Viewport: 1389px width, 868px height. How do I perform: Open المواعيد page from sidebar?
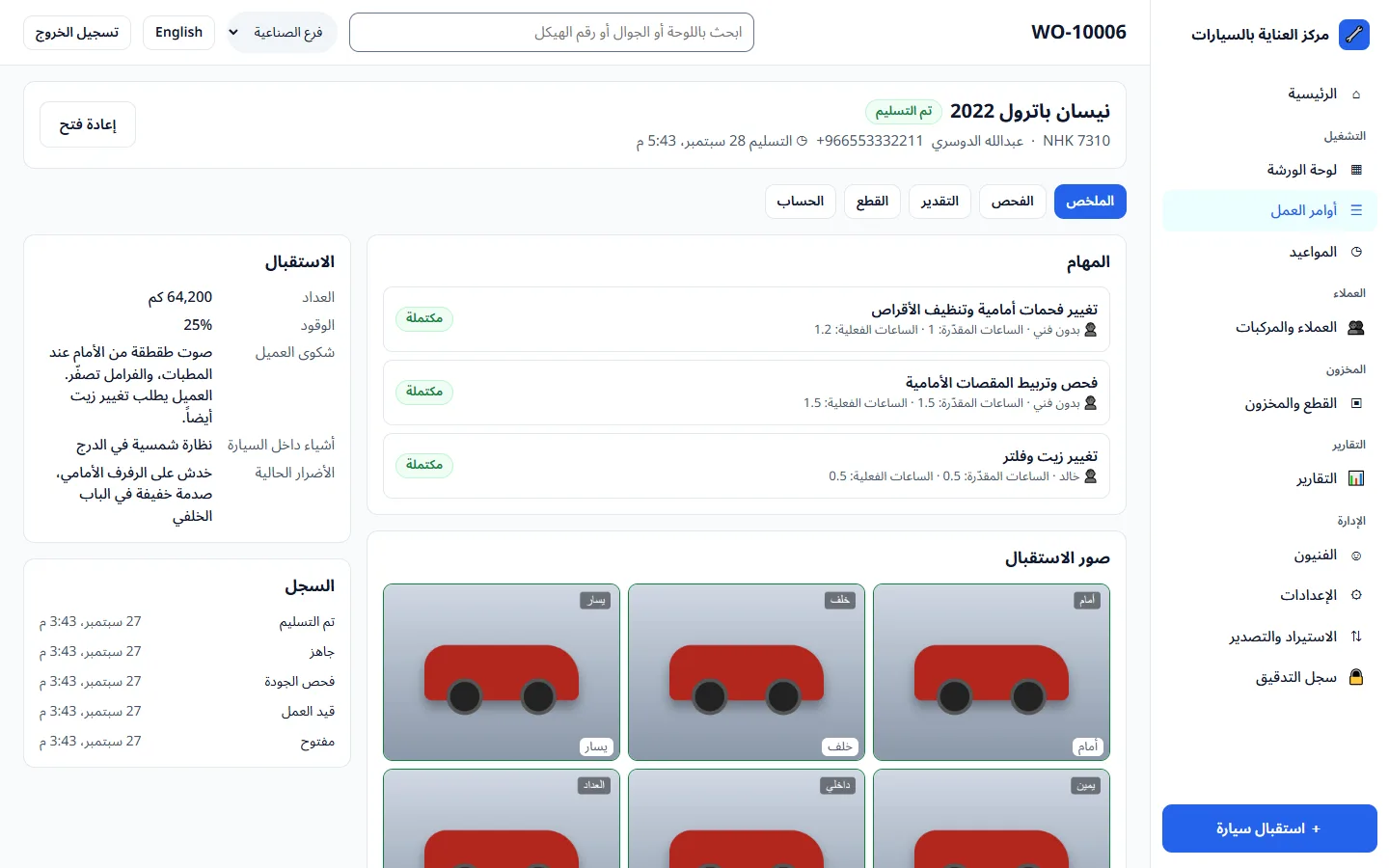pyautogui.click(x=1269, y=252)
